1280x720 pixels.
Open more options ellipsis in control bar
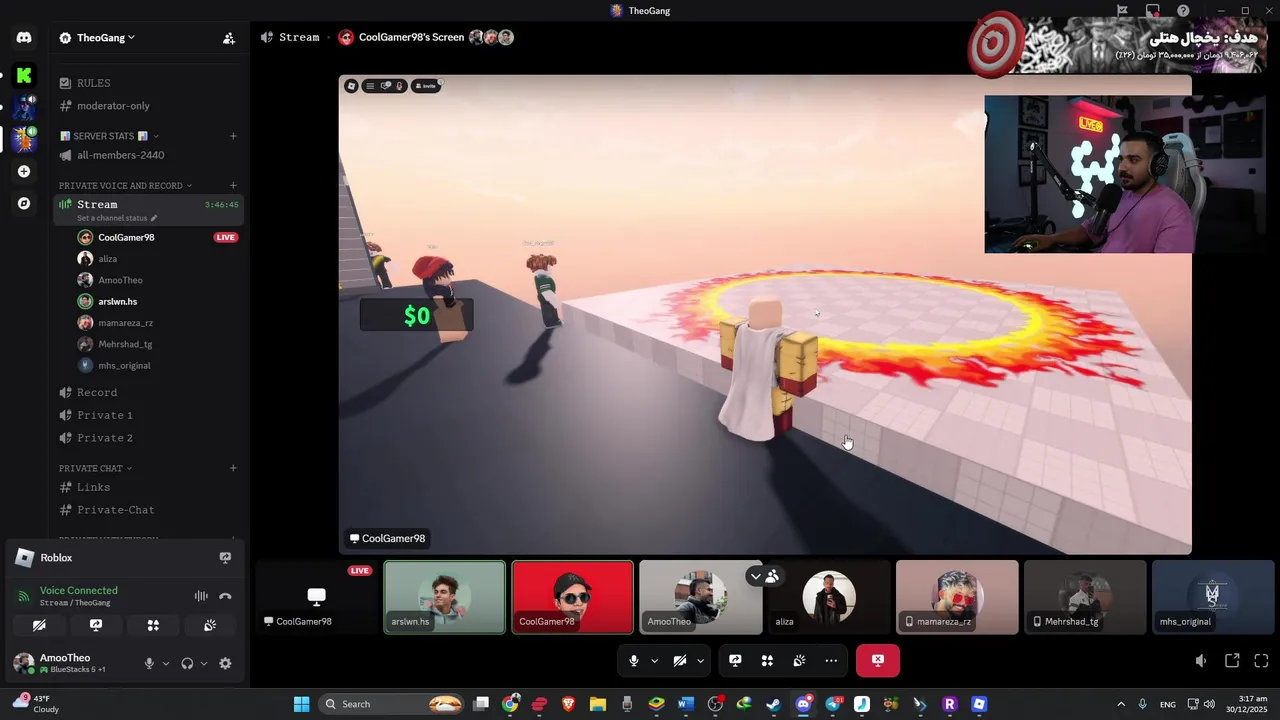831,660
